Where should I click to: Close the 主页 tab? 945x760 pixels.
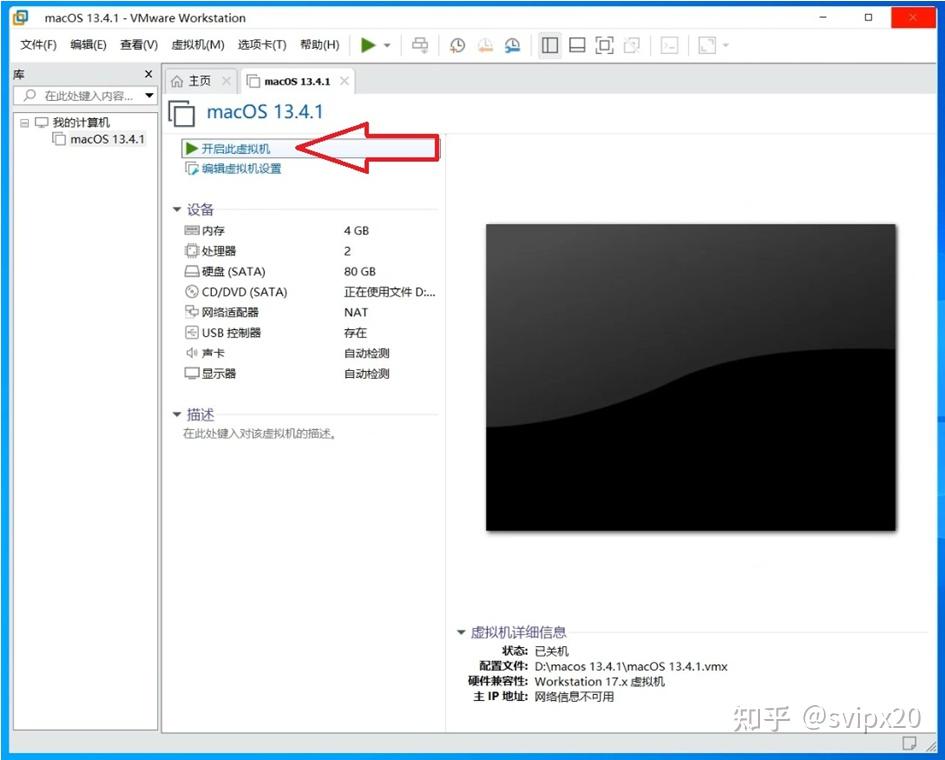coord(226,81)
